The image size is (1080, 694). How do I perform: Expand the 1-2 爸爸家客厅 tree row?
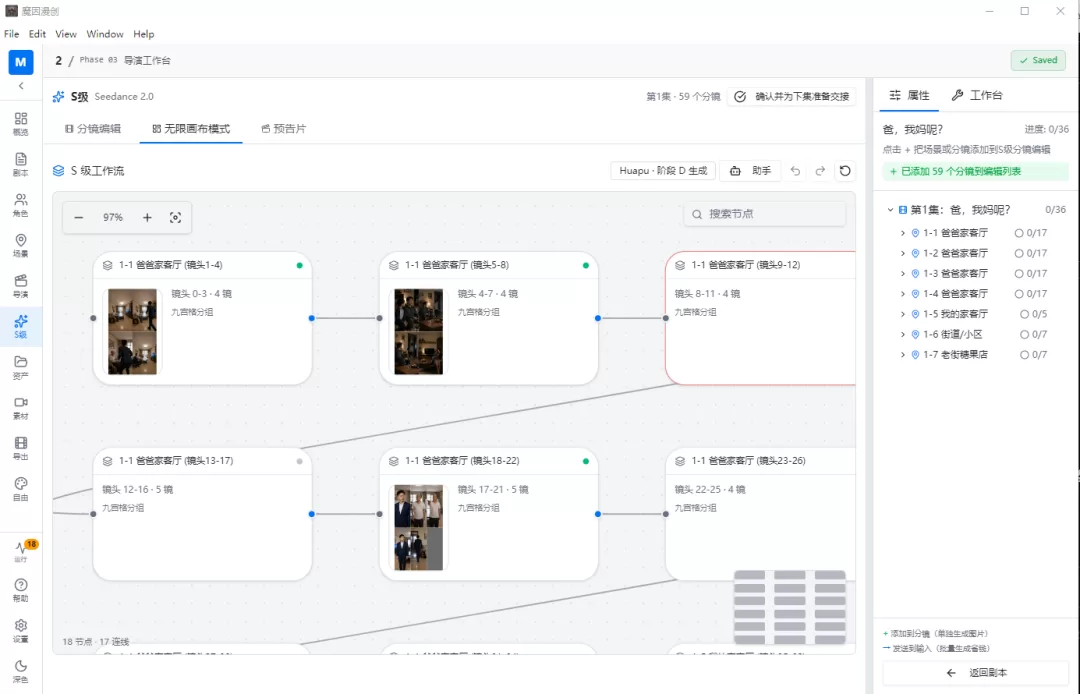pyautogui.click(x=903, y=253)
